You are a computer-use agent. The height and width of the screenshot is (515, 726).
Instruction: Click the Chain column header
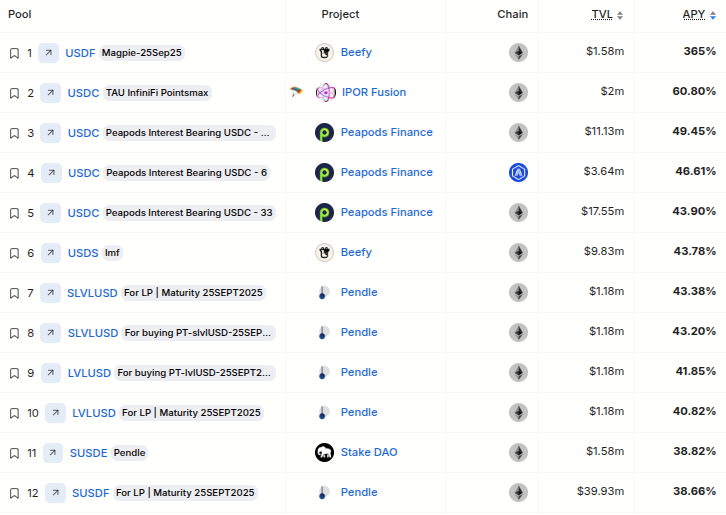coord(513,14)
